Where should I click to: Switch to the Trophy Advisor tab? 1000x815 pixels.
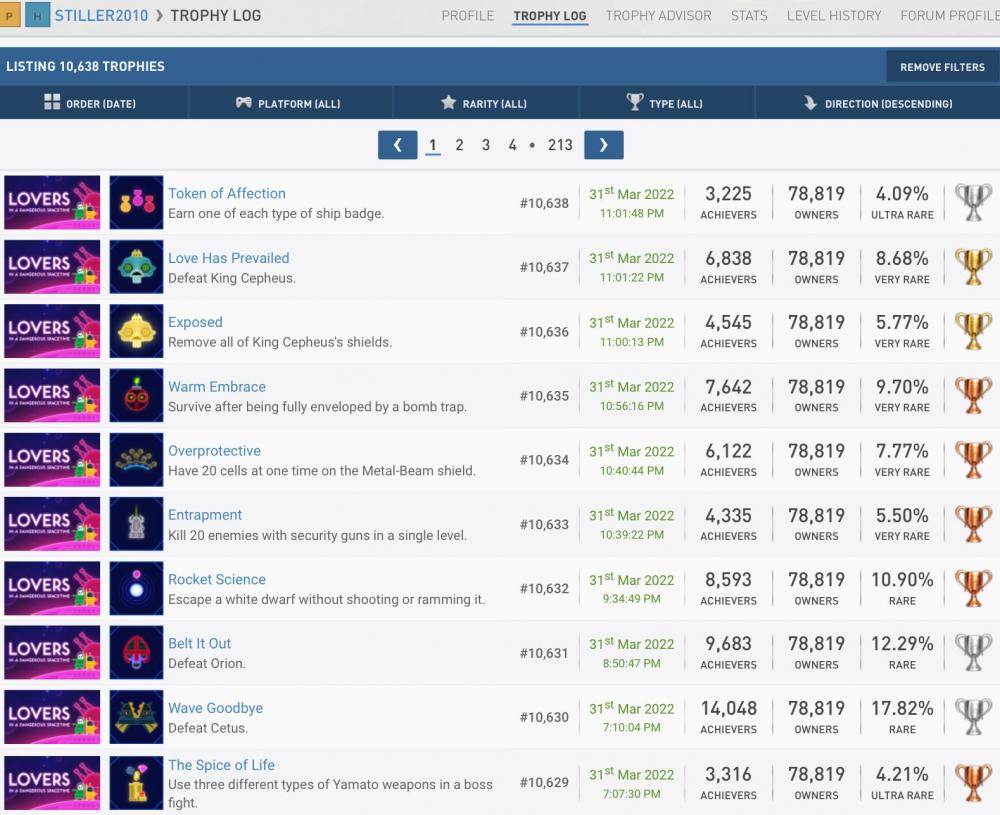pyautogui.click(x=658, y=16)
